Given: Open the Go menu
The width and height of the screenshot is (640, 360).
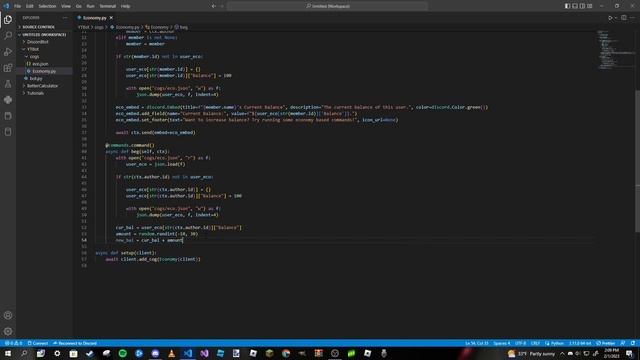Looking at the screenshot, I should 78,6.
